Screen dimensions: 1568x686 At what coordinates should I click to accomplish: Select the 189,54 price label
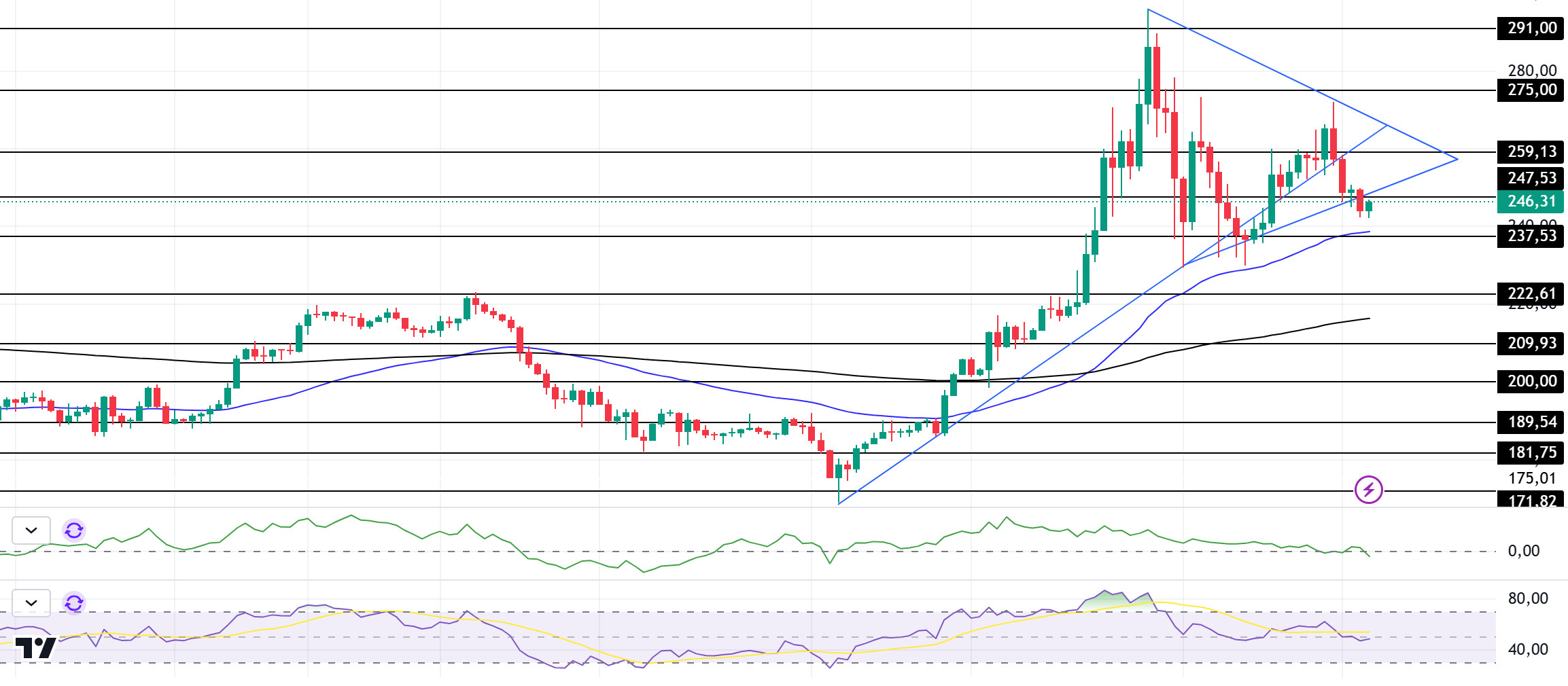(1530, 422)
